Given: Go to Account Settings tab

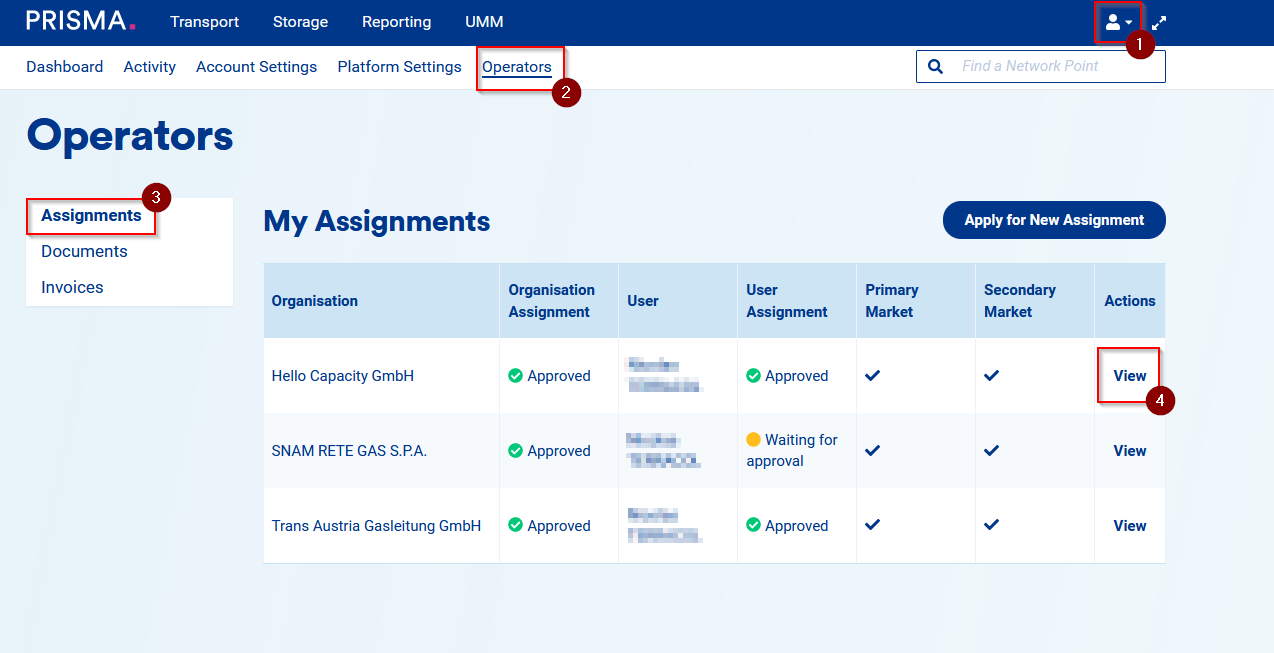Looking at the screenshot, I should [256, 67].
